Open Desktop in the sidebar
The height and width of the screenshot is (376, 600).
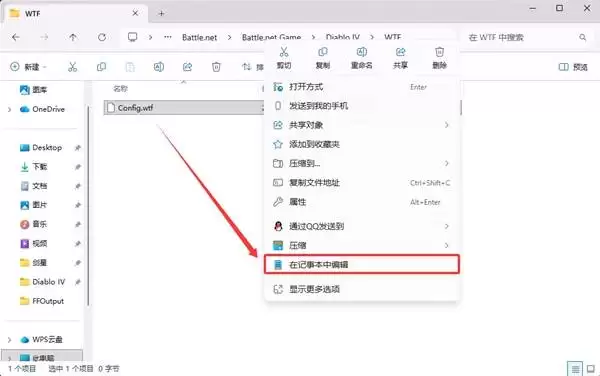[41, 148]
